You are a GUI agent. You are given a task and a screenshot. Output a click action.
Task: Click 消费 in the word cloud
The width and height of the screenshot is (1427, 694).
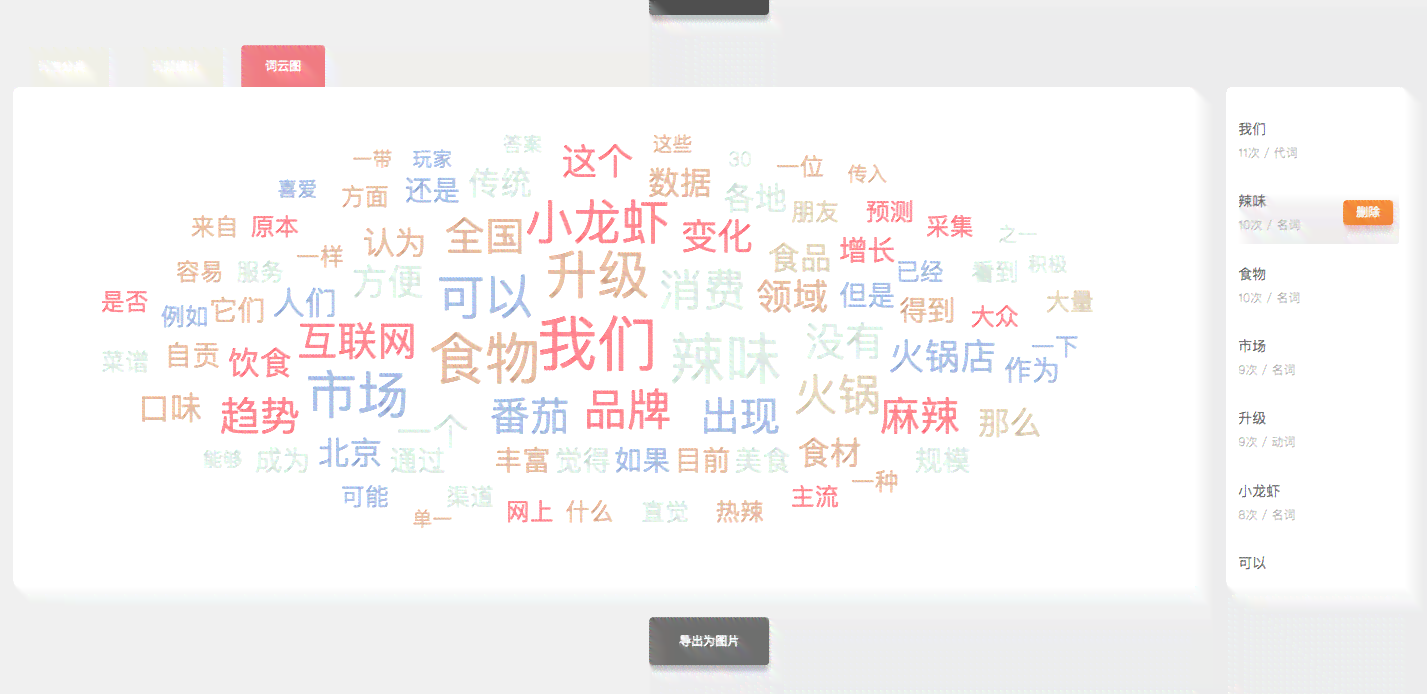[x=702, y=289]
